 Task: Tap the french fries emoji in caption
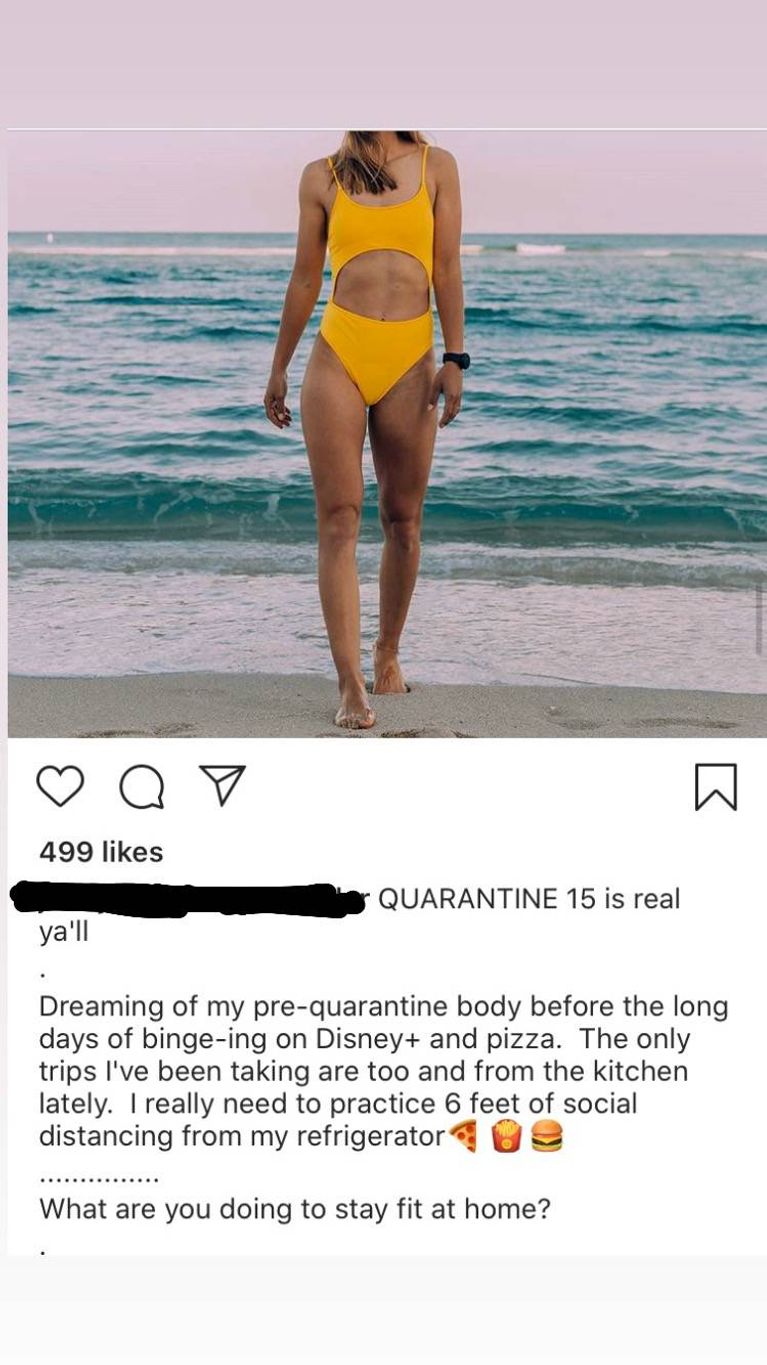pyautogui.click(x=507, y=1136)
